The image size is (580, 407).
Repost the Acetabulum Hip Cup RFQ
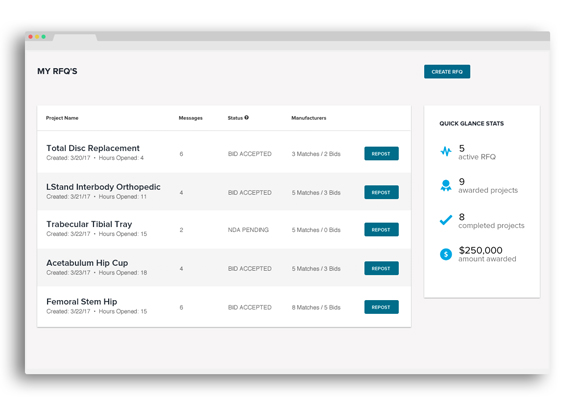(x=381, y=268)
